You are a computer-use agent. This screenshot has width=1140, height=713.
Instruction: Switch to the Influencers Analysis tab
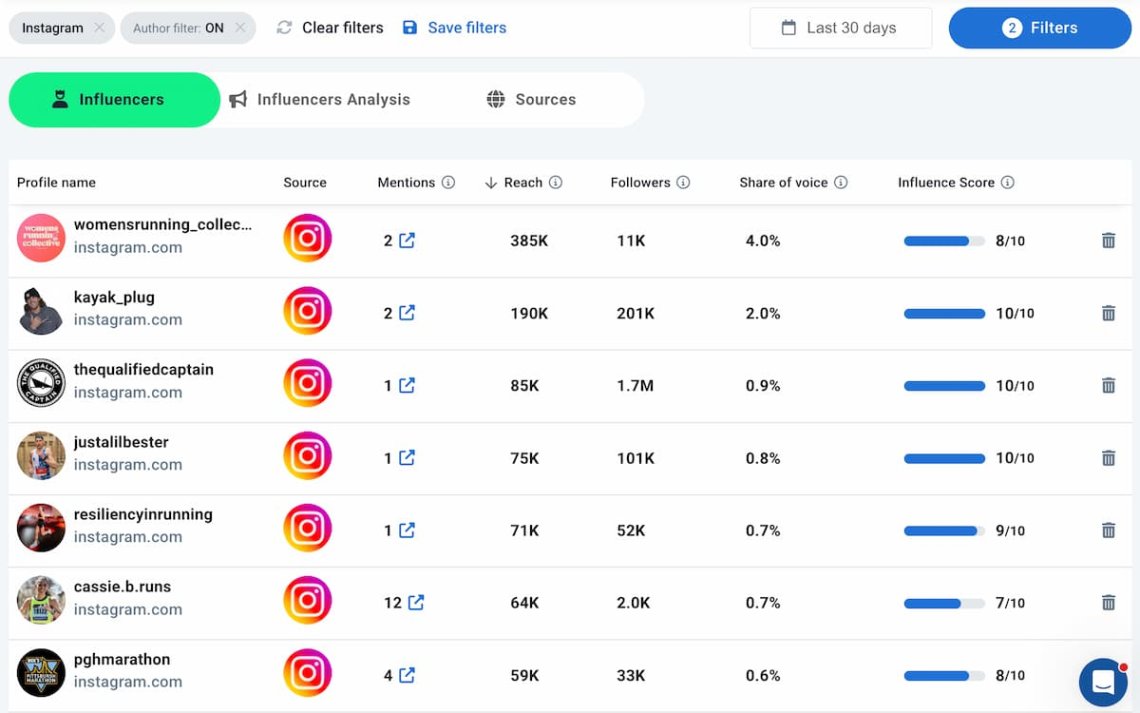pos(322,99)
